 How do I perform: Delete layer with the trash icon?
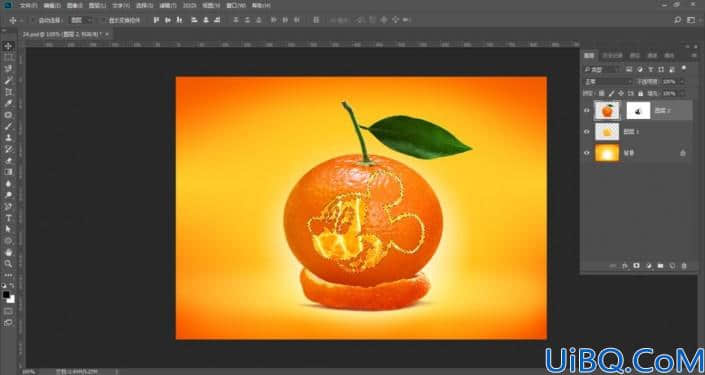pos(684,266)
